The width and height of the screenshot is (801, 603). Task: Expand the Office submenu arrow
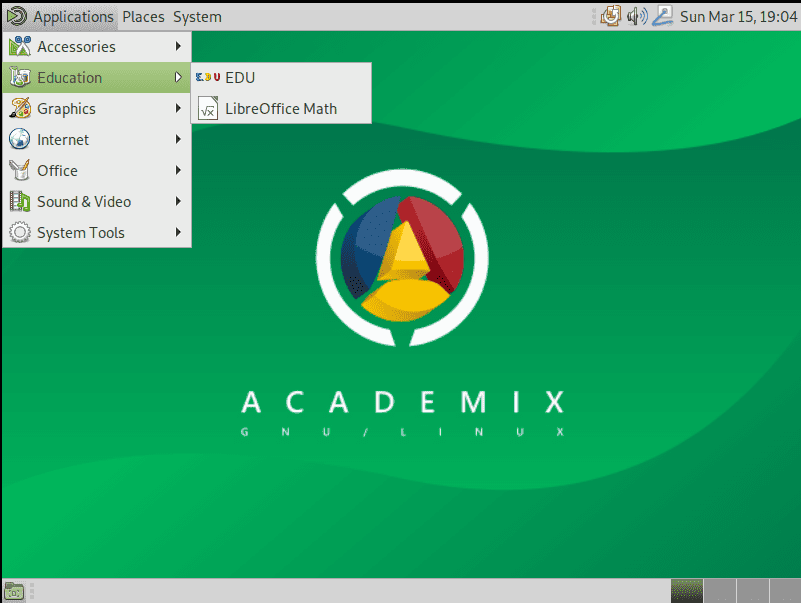click(x=178, y=170)
